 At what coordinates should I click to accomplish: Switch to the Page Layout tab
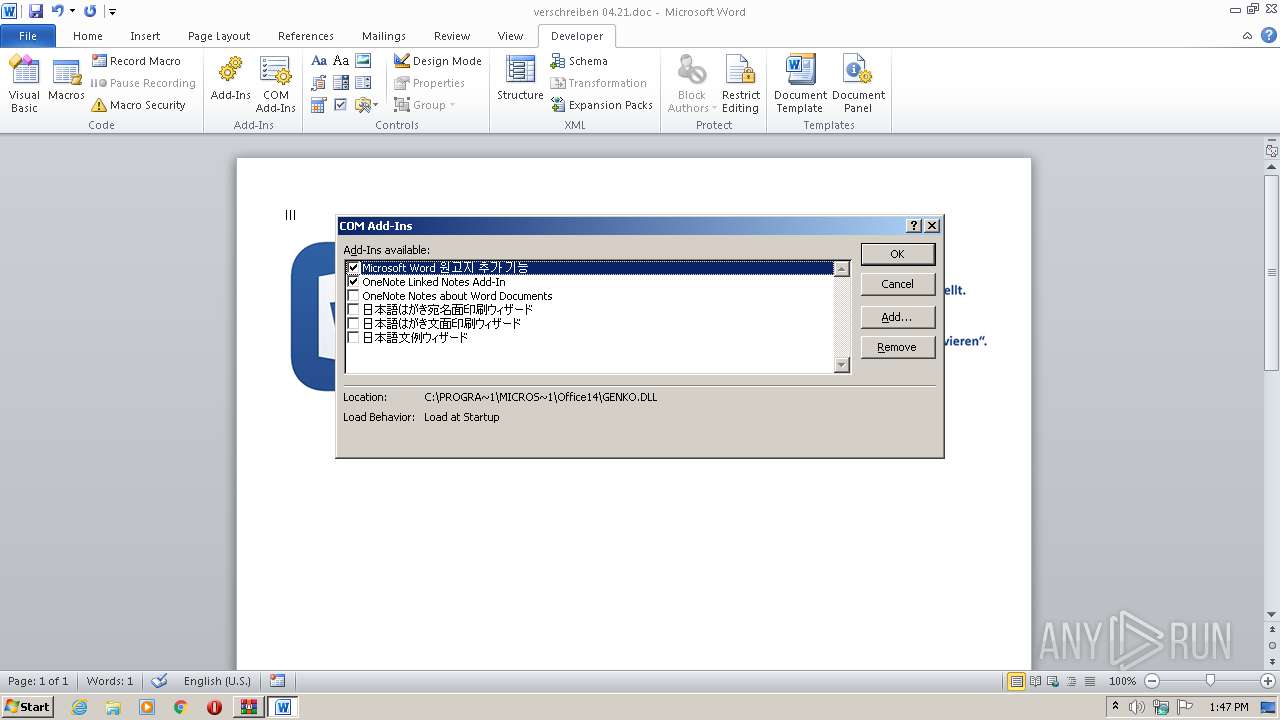[219, 36]
